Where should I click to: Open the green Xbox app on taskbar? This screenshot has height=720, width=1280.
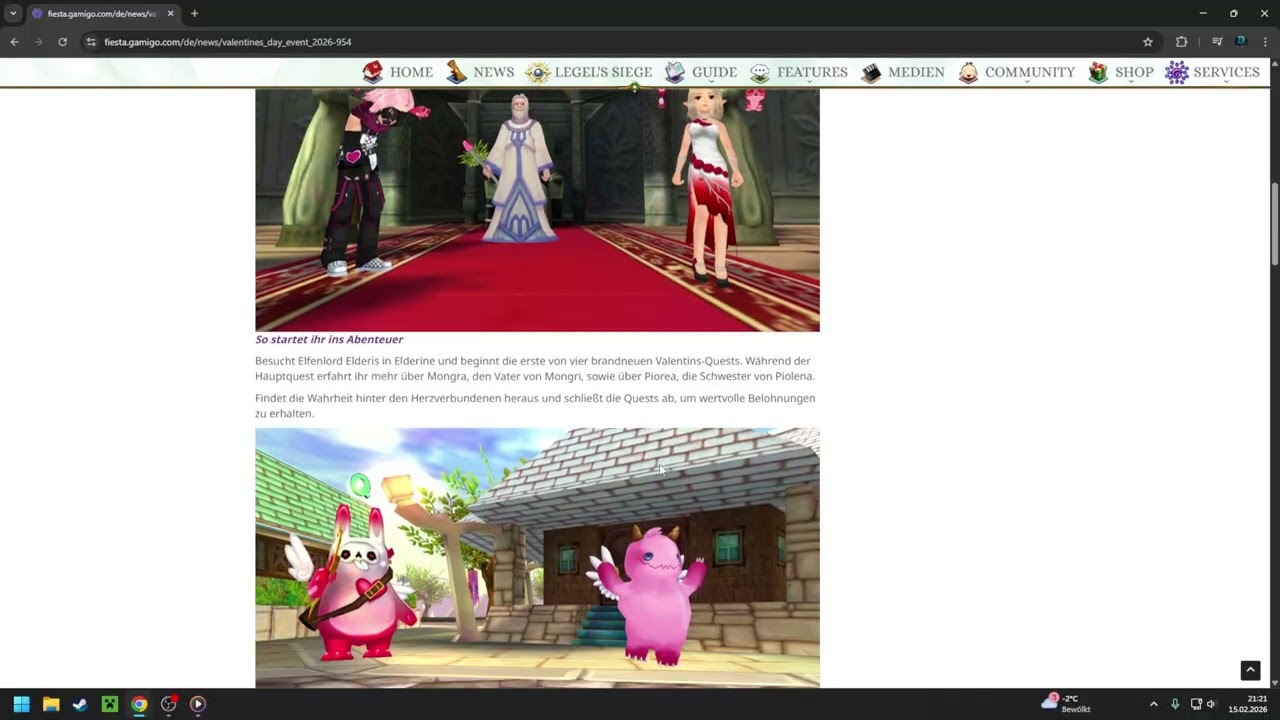point(110,704)
